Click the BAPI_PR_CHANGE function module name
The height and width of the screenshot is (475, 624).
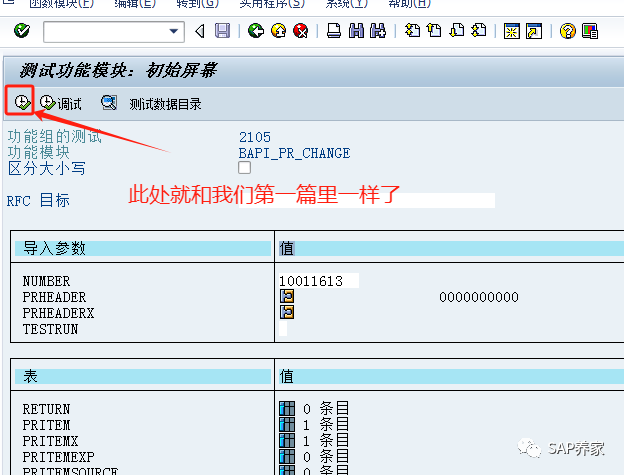click(294, 153)
